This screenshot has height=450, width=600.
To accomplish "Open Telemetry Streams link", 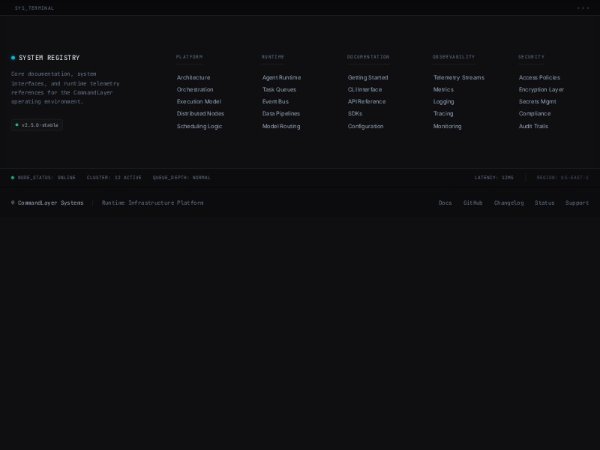I will (459, 78).
